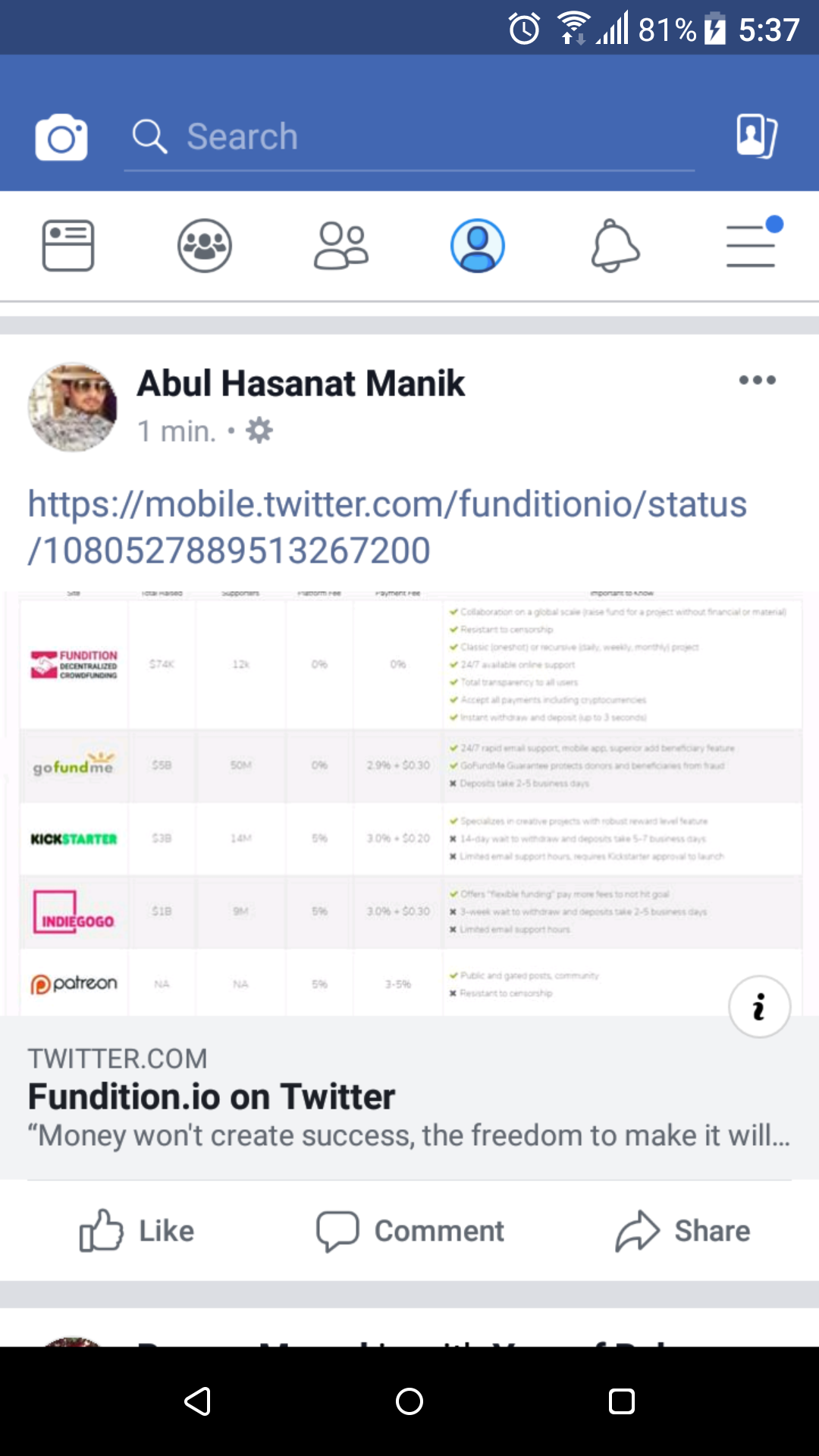Tap Abul Hasanat Manik's profile picture
Image resolution: width=819 pixels, height=1456 pixels.
pos(73,407)
